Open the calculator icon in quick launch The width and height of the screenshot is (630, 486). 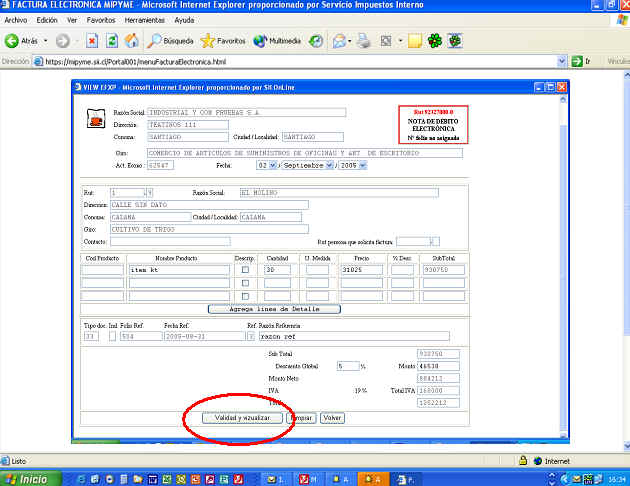(124, 479)
